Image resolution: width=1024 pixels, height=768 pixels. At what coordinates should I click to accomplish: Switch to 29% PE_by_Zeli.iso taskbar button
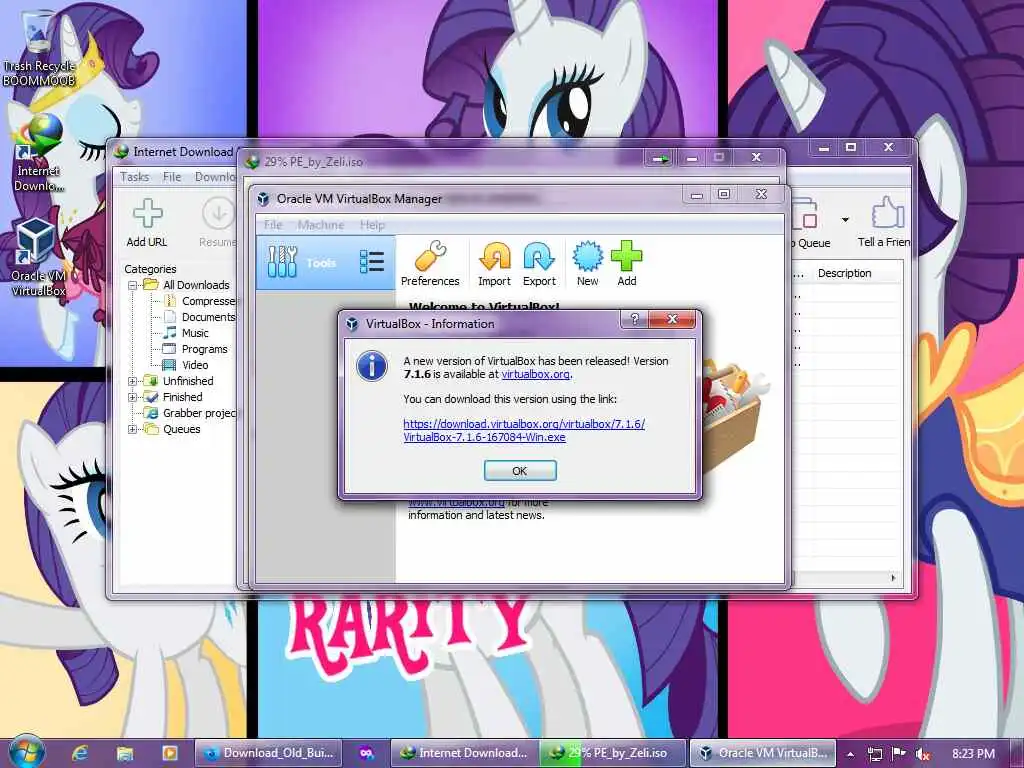click(x=613, y=753)
